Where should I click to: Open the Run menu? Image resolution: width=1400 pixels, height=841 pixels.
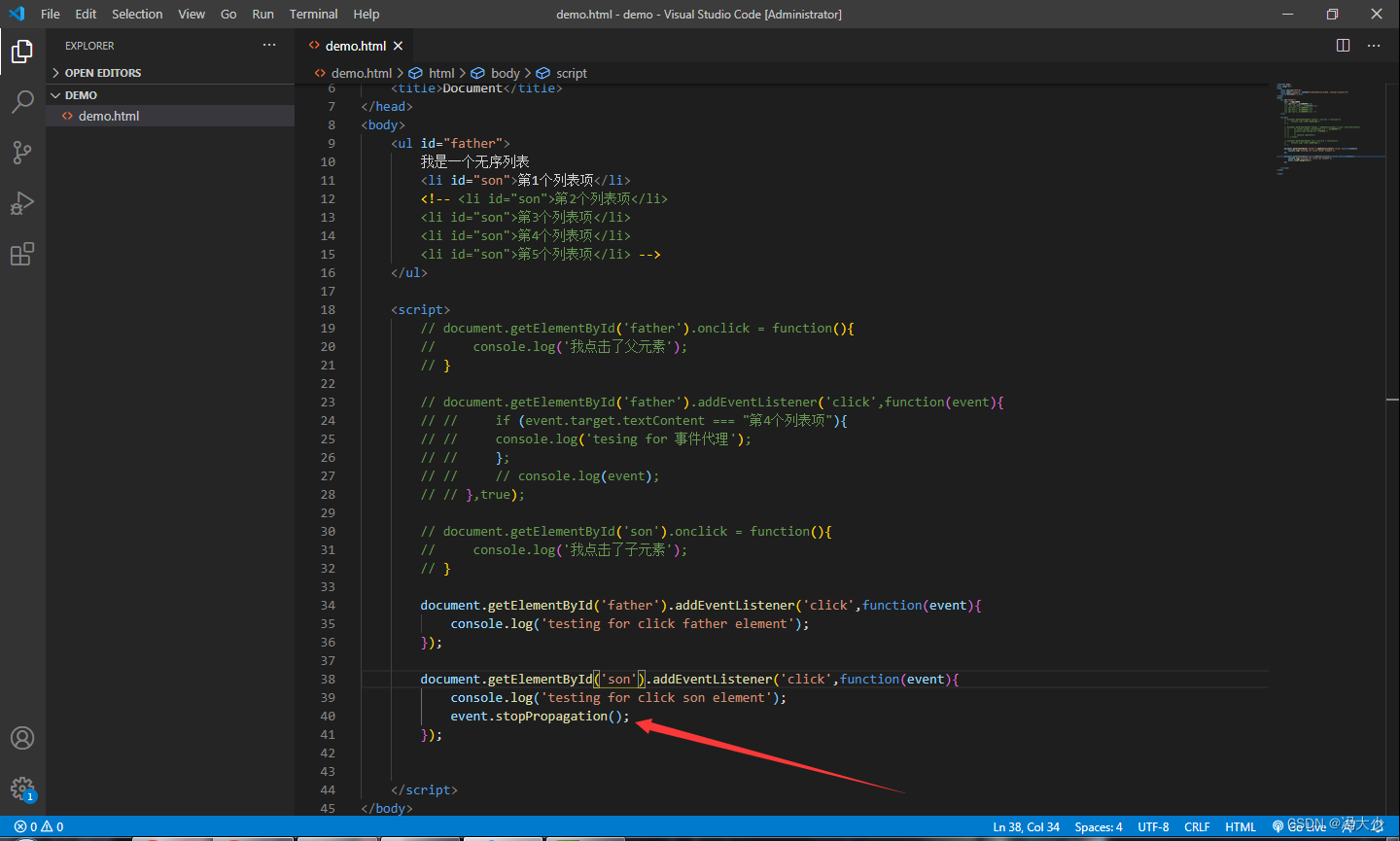(262, 14)
